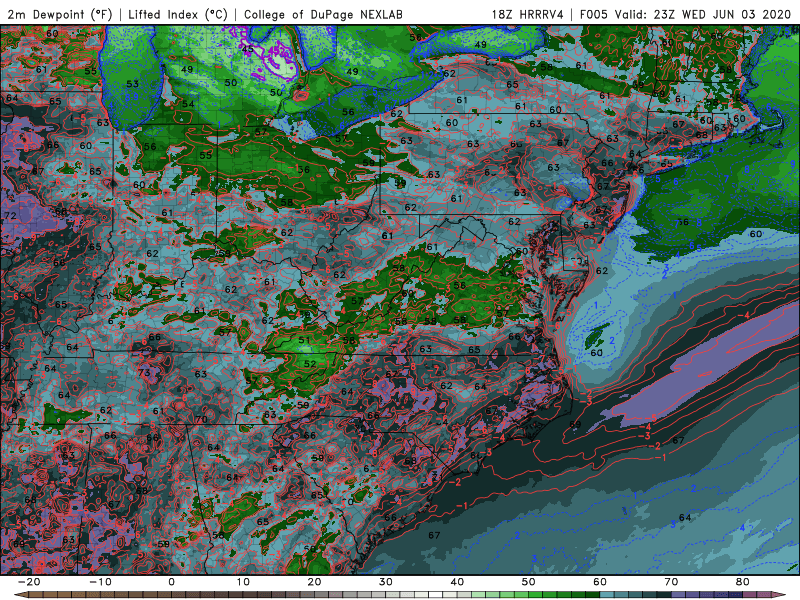Click the 50 label on the color scale
Image resolution: width=800 pixels, height=600 pixels.
(x=529, y=582)
